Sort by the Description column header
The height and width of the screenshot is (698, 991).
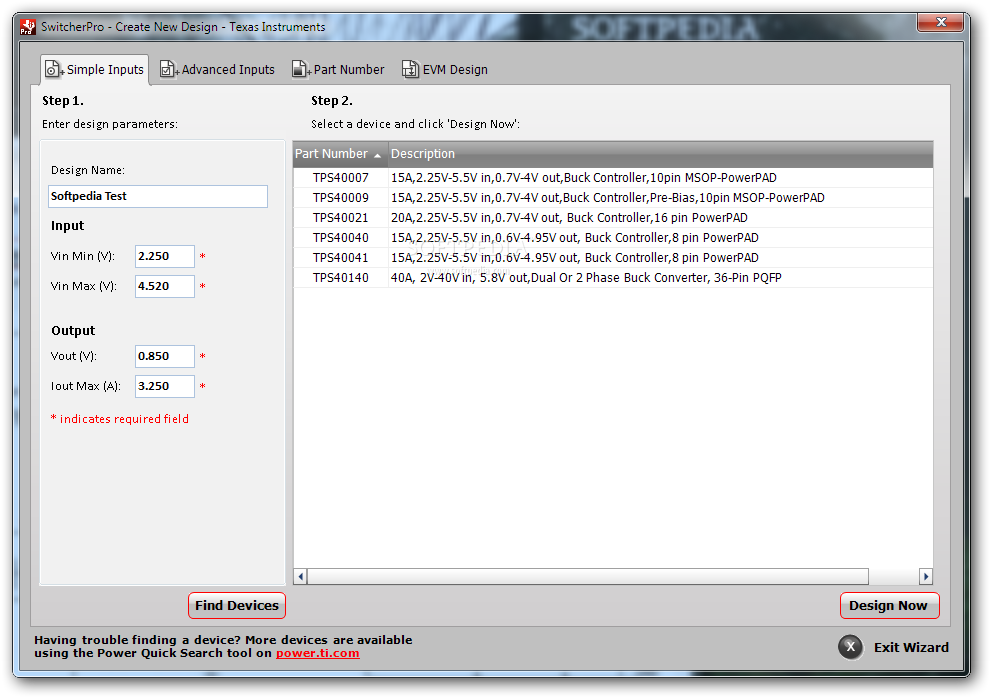(x=660, y=154)
